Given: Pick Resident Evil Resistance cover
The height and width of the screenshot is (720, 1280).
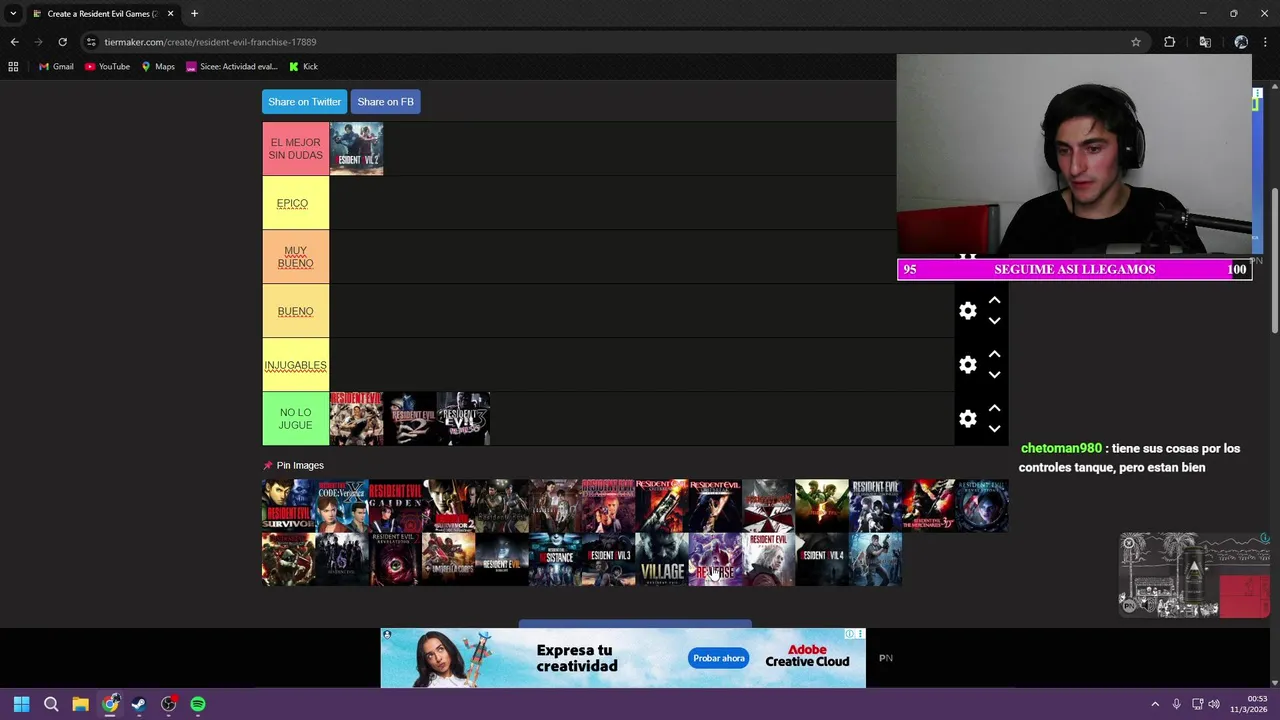Looking at the screenshot, I should click(555, 559).
